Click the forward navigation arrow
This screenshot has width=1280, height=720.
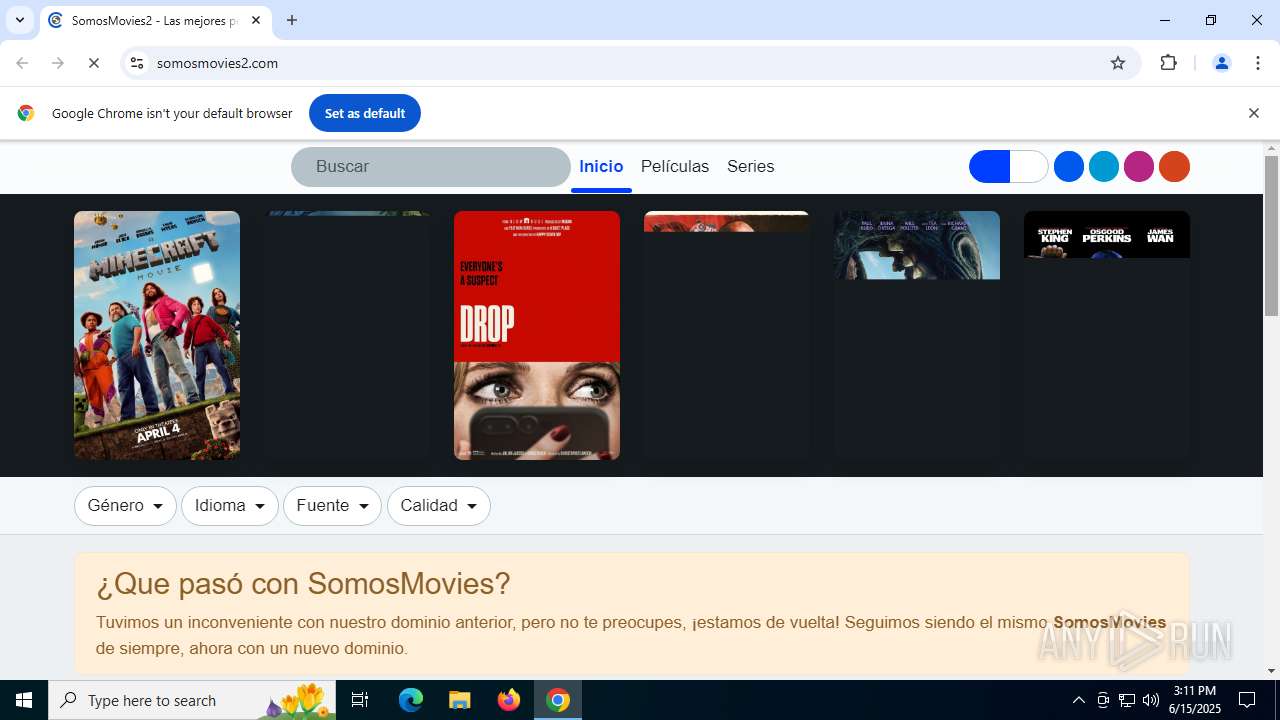[x=58, y=63]
